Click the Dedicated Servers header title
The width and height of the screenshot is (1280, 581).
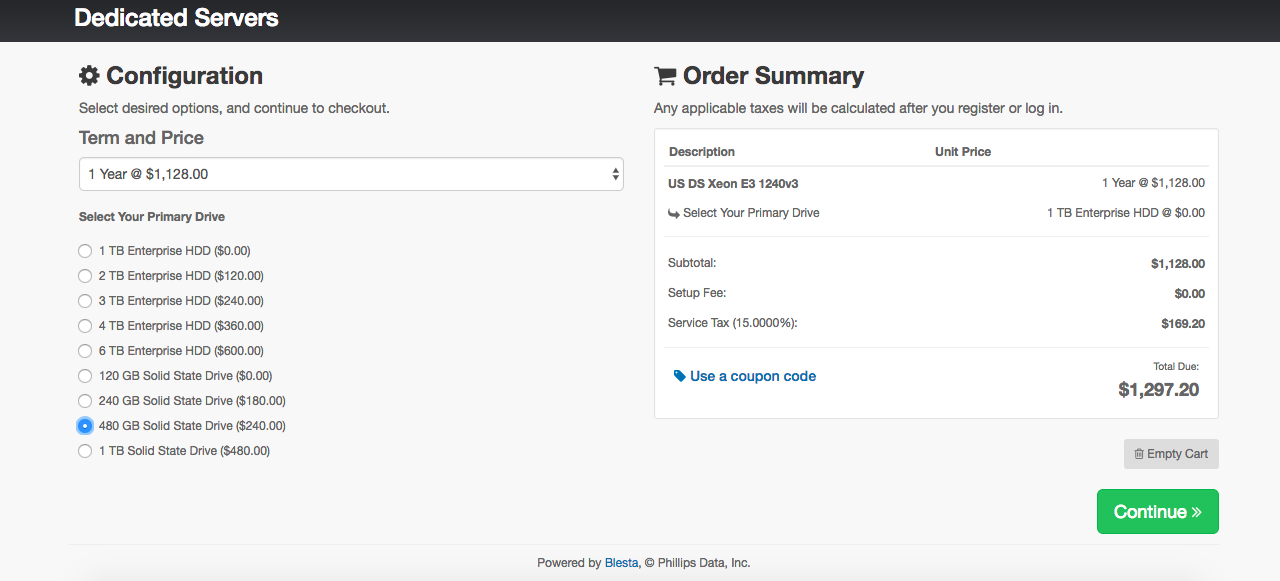coord(176,18)
